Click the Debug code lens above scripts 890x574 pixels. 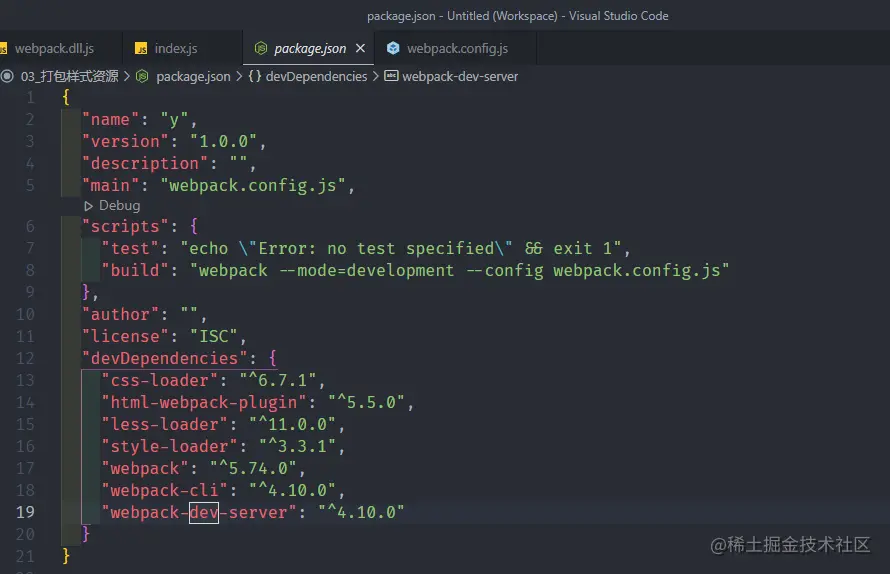(x=119, y=206)
